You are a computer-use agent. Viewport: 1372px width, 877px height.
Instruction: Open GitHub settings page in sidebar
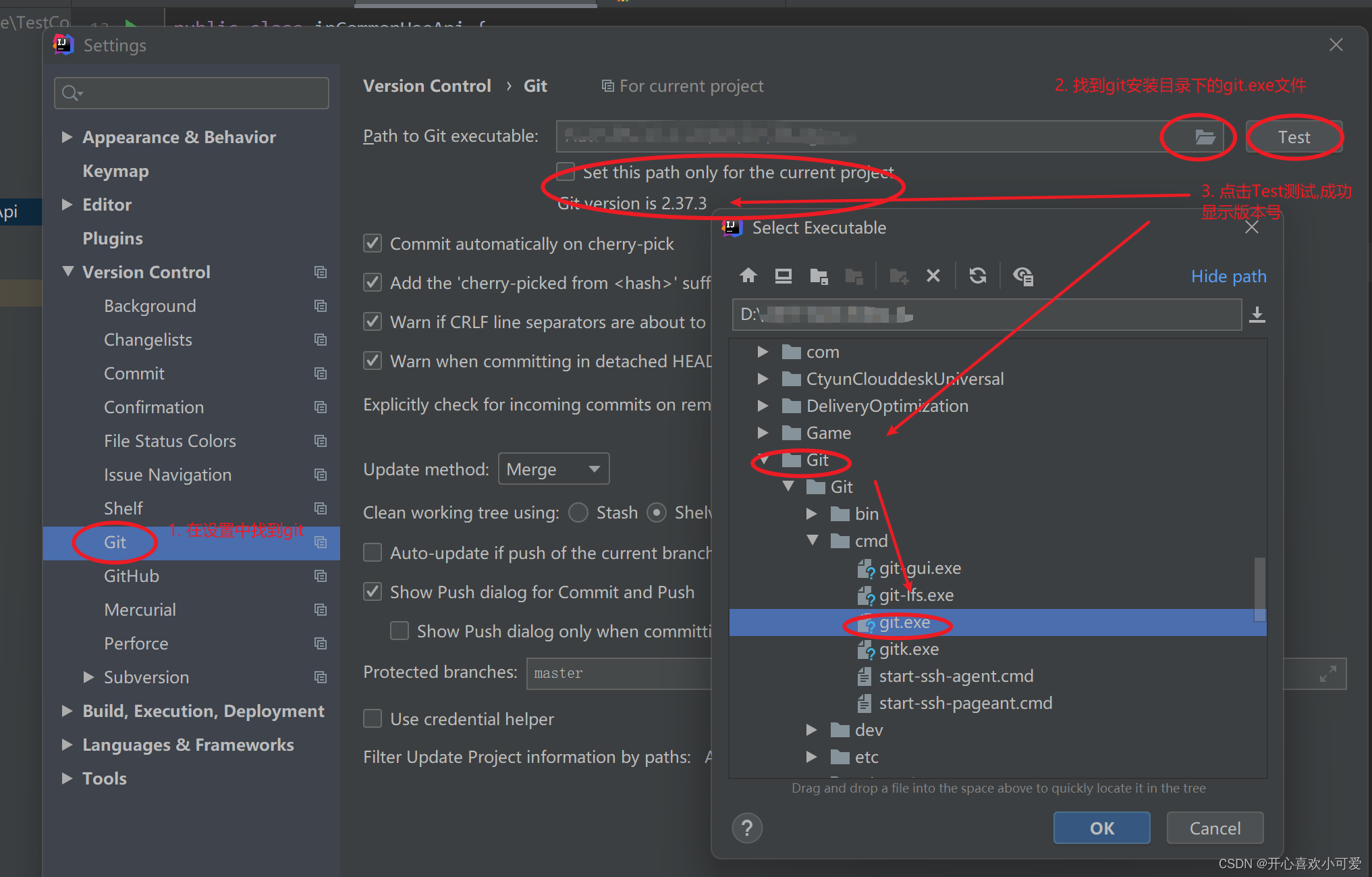(132, 576)
